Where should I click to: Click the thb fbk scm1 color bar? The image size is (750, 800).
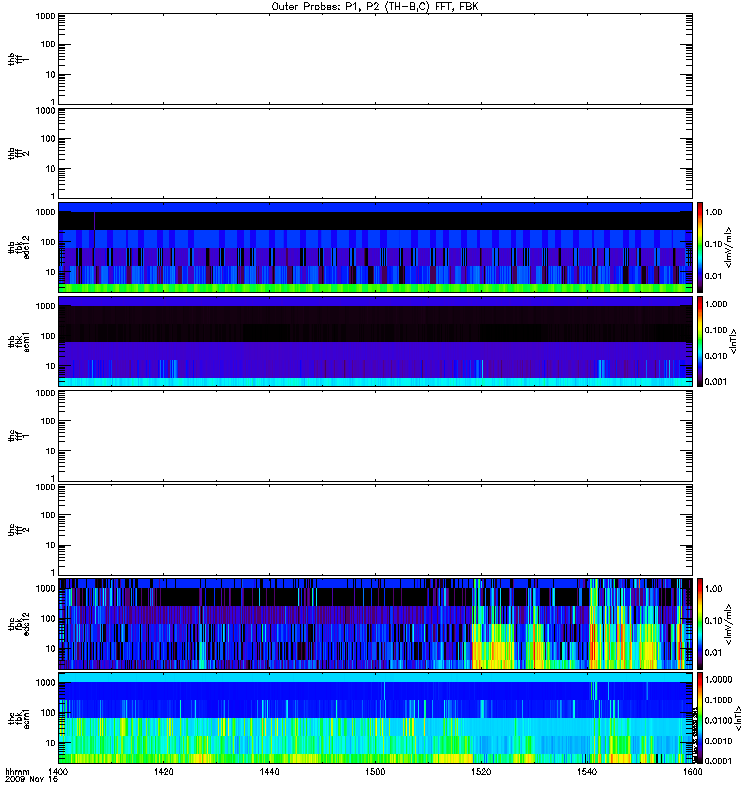click(700, 341)
